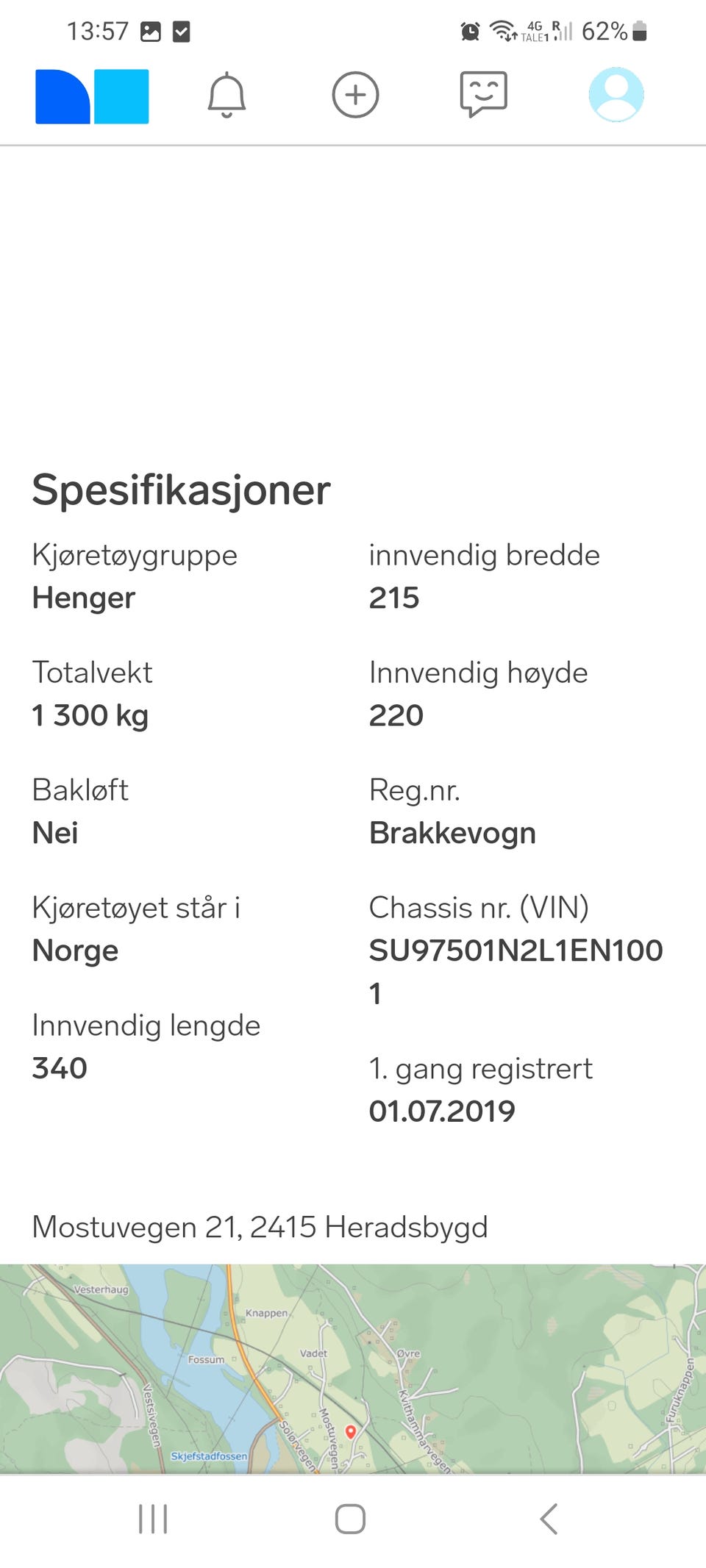
Task: Tap first registration date 01.07.2019
Action: 441,1111
